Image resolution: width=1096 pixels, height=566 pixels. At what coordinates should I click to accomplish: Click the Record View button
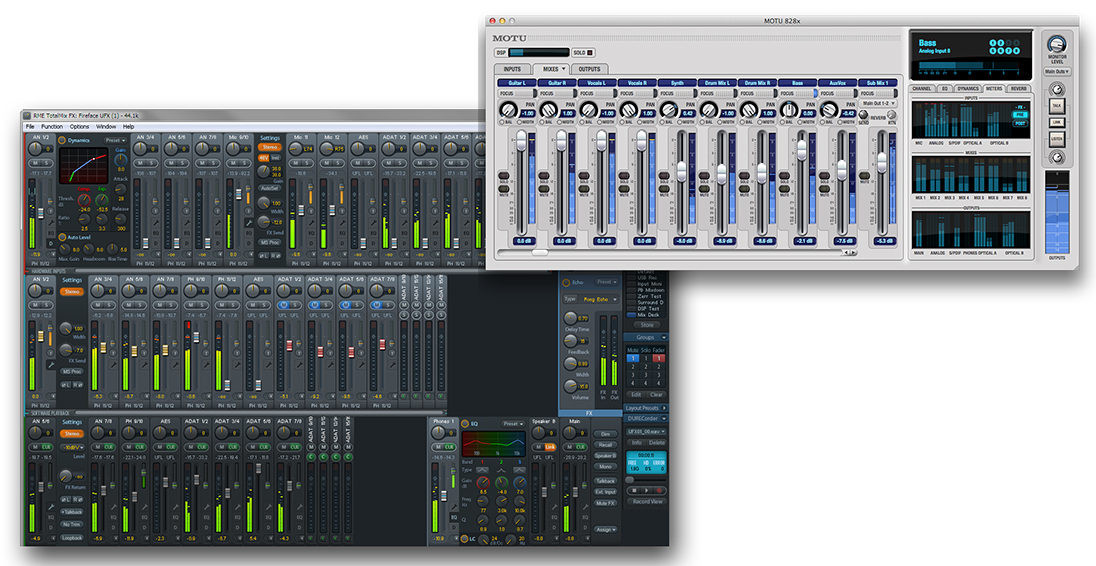[x=647, y=502]
